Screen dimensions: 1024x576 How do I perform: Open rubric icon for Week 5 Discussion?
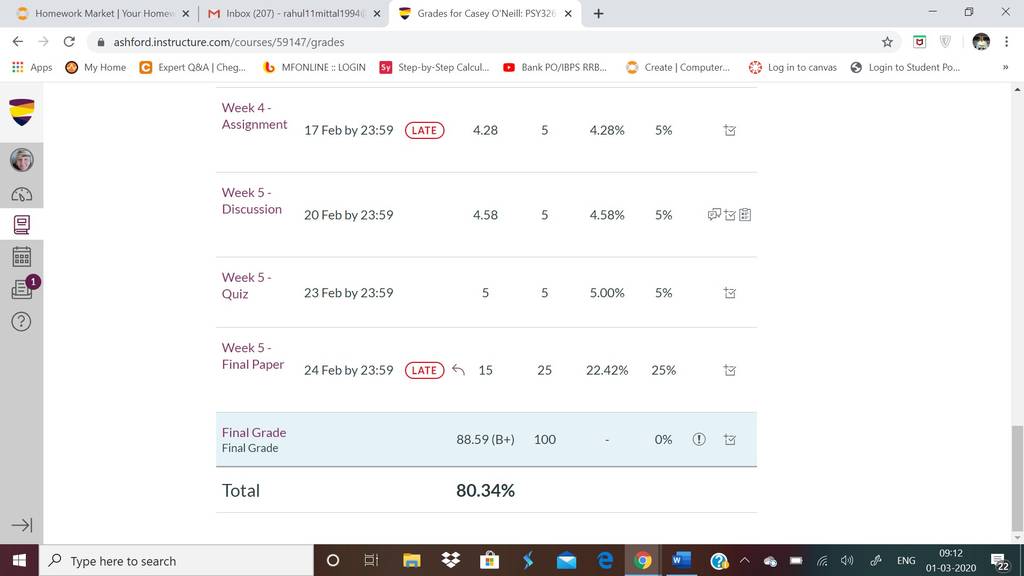(745, 214)
